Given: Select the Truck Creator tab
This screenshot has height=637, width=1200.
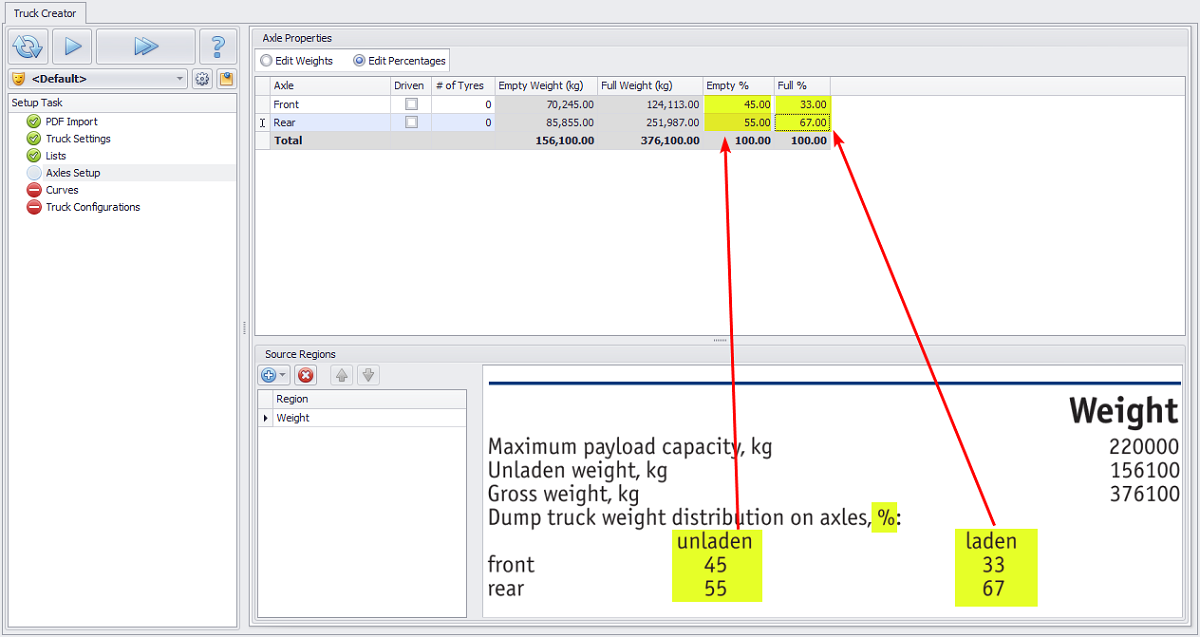Looking at the screenshot, I should (x=44, y=13).
